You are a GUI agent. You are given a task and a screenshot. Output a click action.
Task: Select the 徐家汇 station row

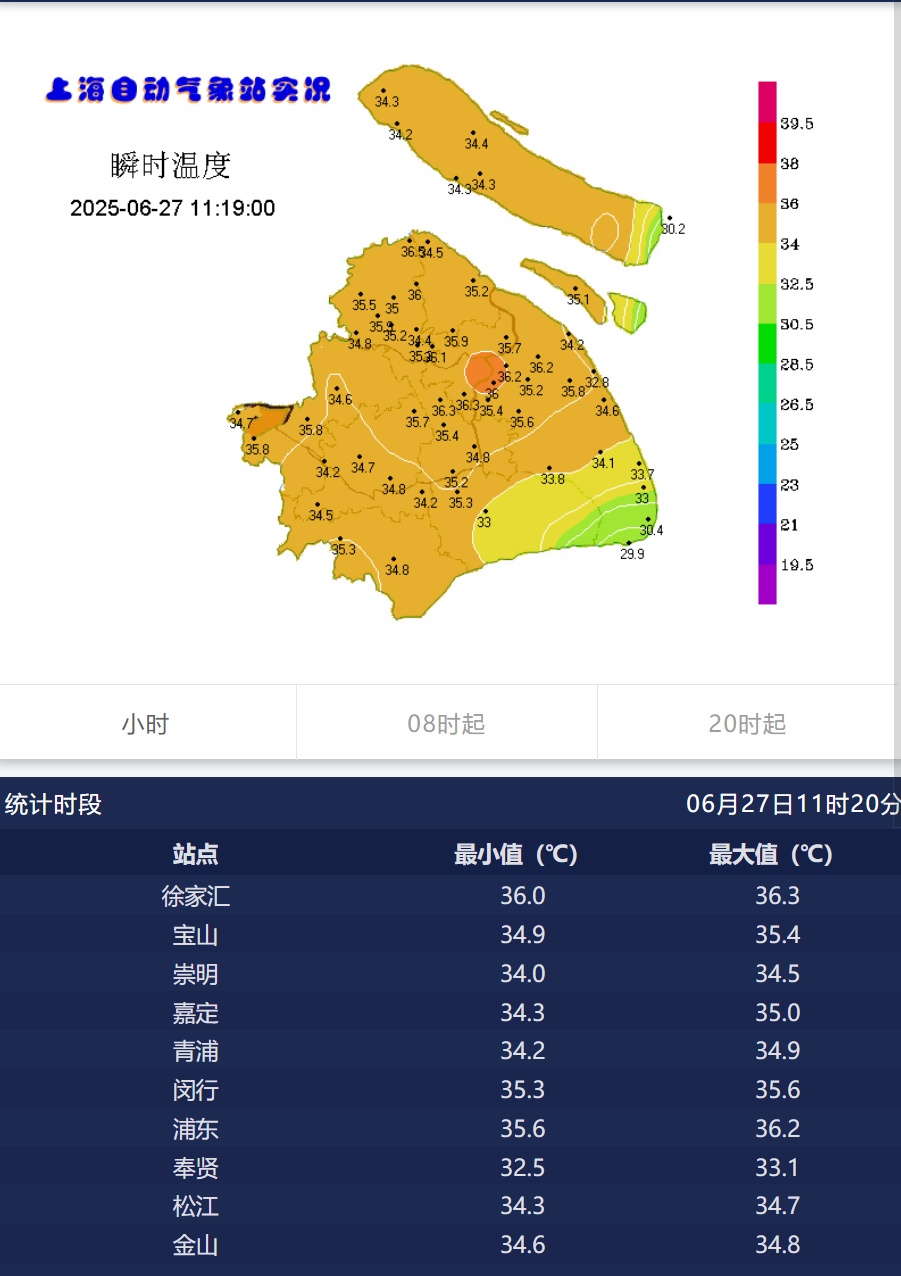pos(196,896)
